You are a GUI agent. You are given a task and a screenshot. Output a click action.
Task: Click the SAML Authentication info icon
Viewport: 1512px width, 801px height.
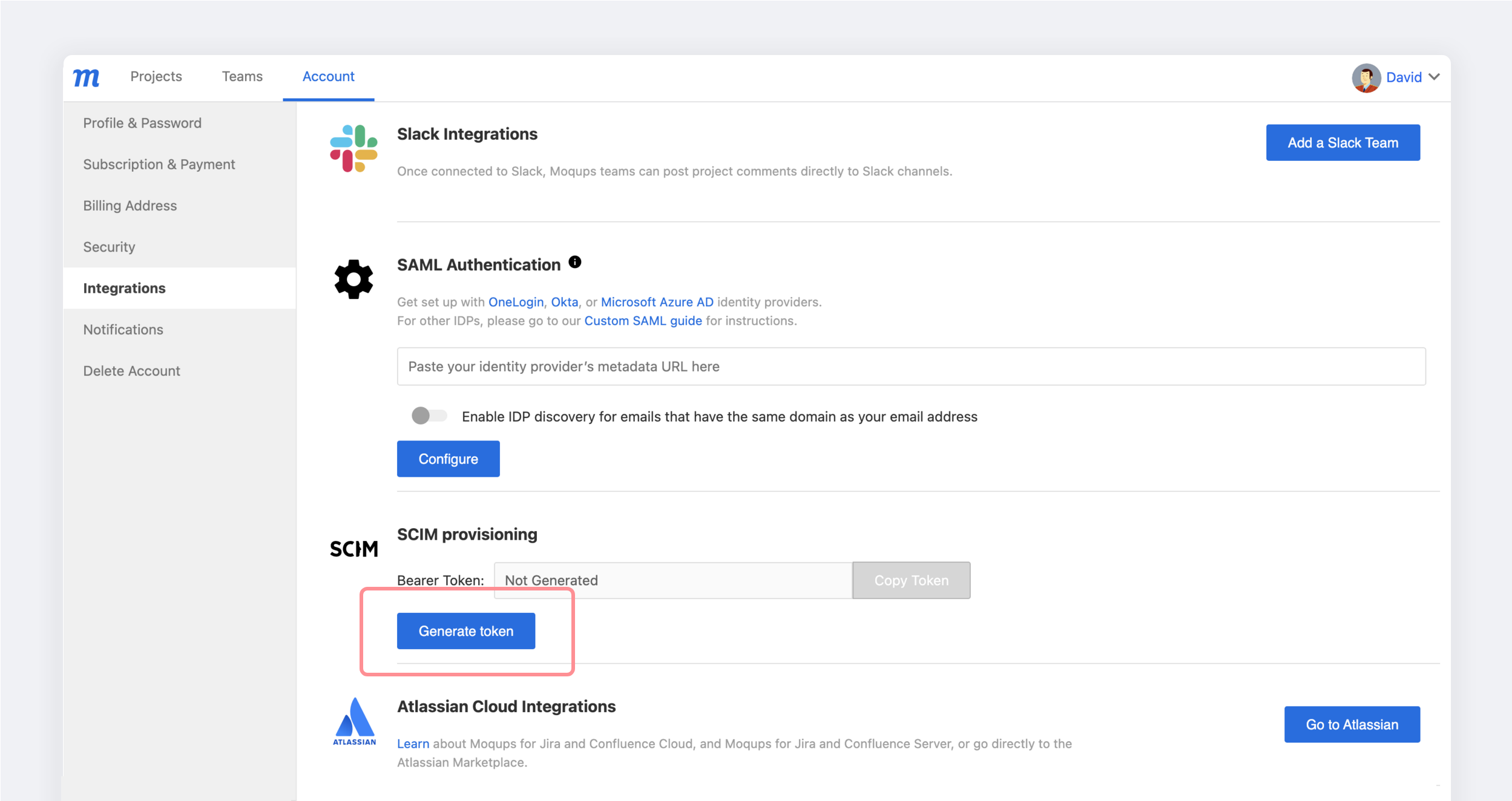click(575, 262)
